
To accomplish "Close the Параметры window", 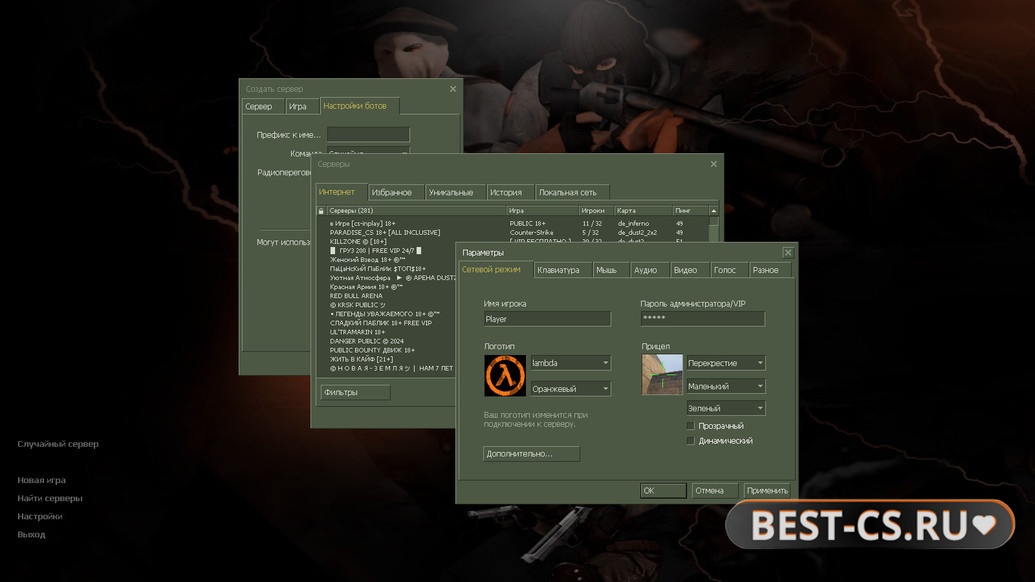I will coord(787,253).
